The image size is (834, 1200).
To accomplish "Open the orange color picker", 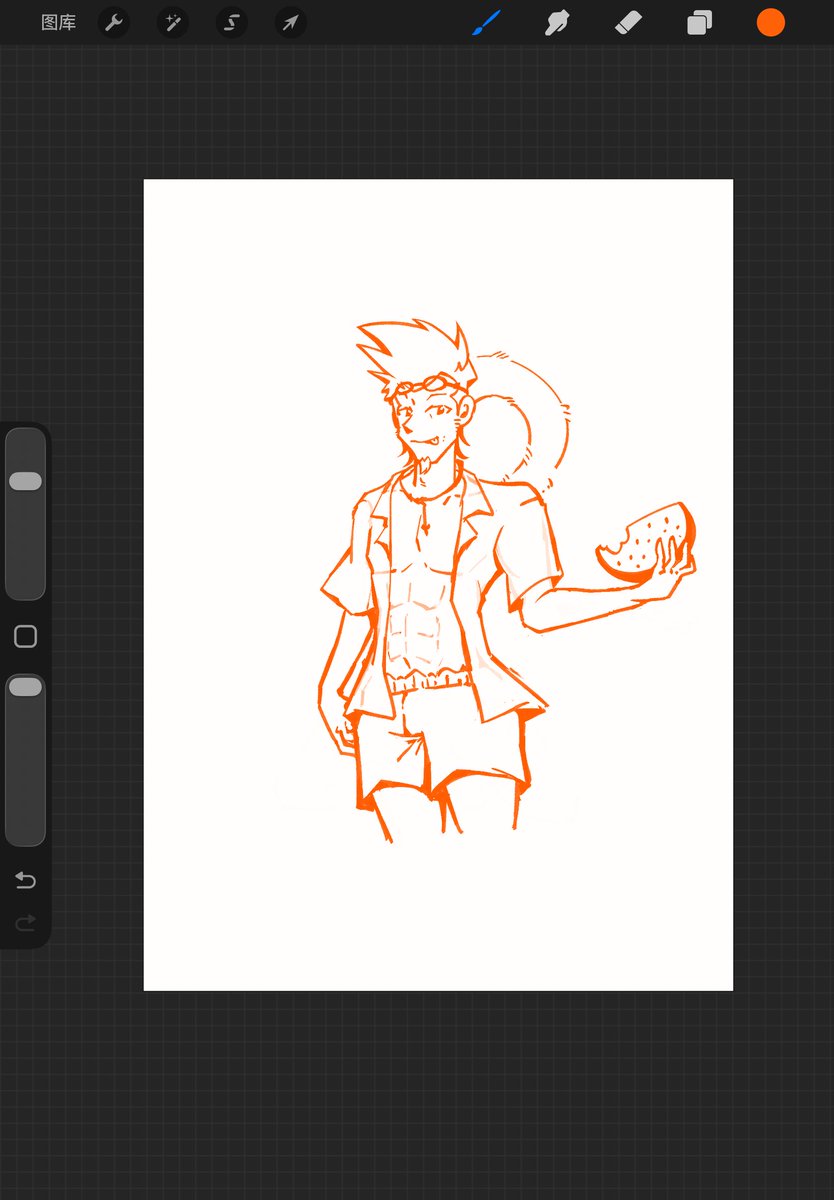I will [x=770, y=22].
